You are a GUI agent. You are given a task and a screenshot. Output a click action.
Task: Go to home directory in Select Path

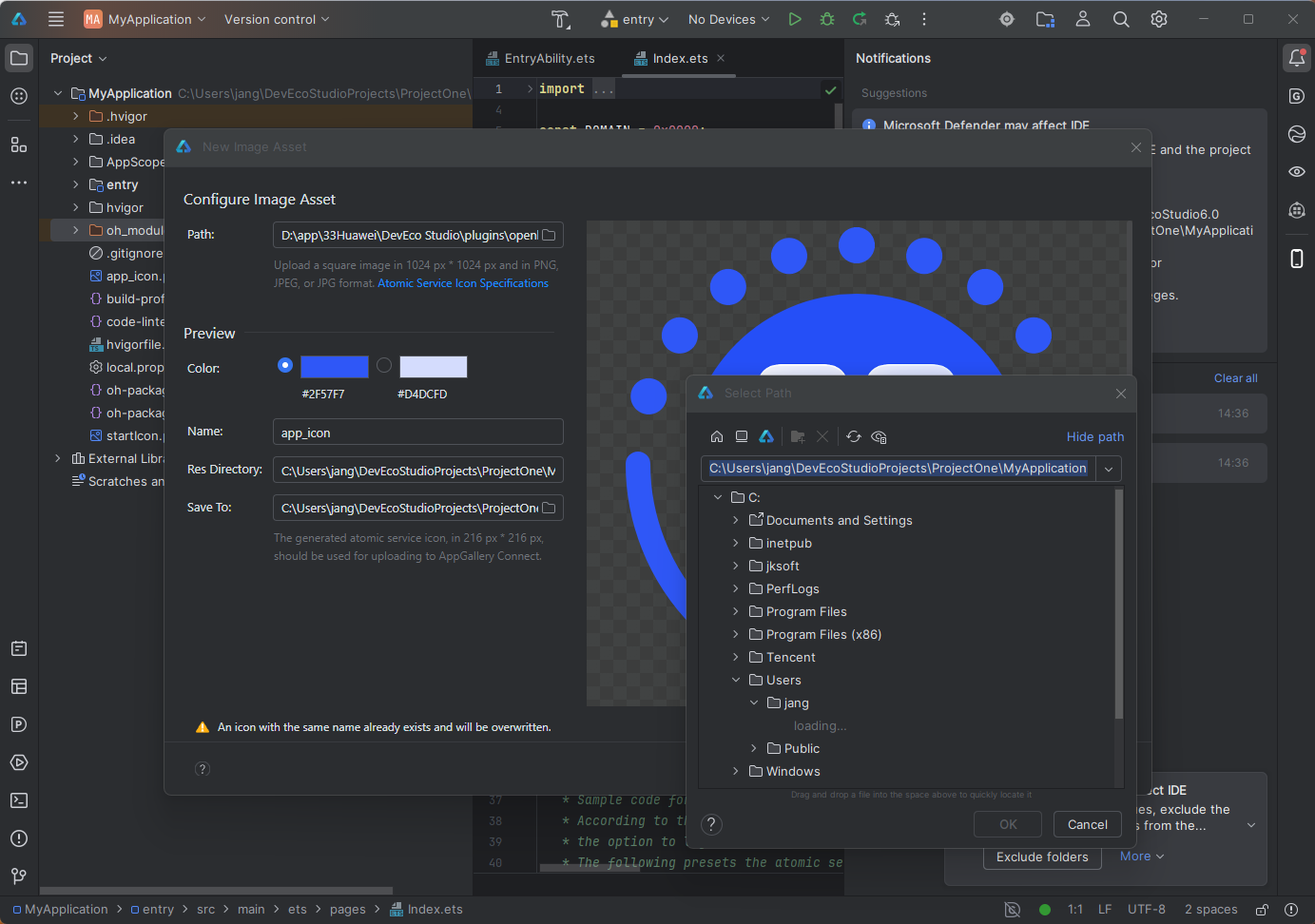pyautogui.click(x=717, y=437)
